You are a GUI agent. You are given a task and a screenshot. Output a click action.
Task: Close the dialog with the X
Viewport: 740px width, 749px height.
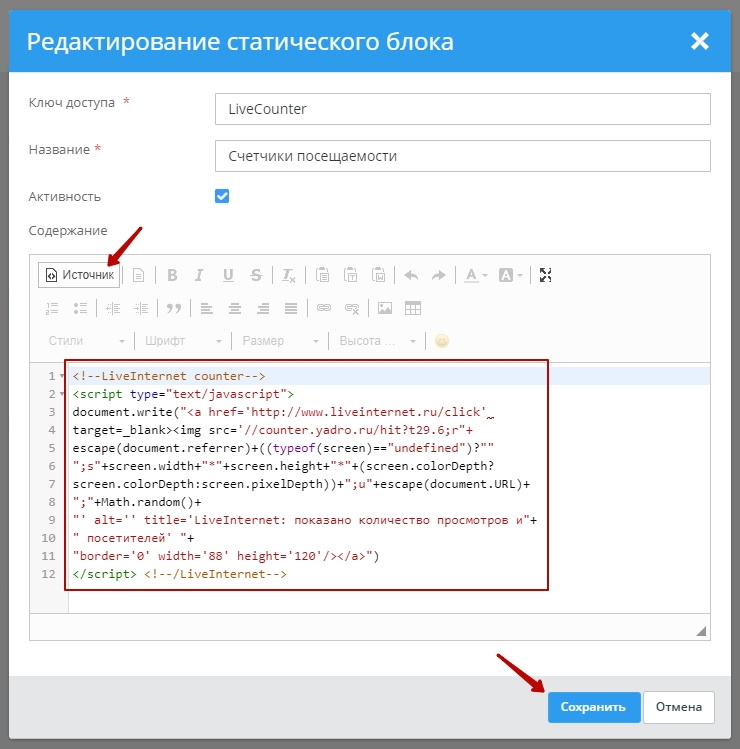(x=700, y=42)
